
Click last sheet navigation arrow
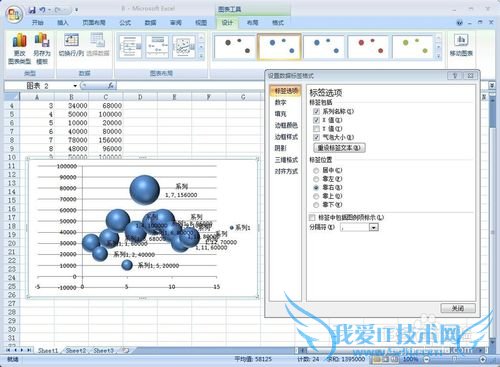coord(29,350)
